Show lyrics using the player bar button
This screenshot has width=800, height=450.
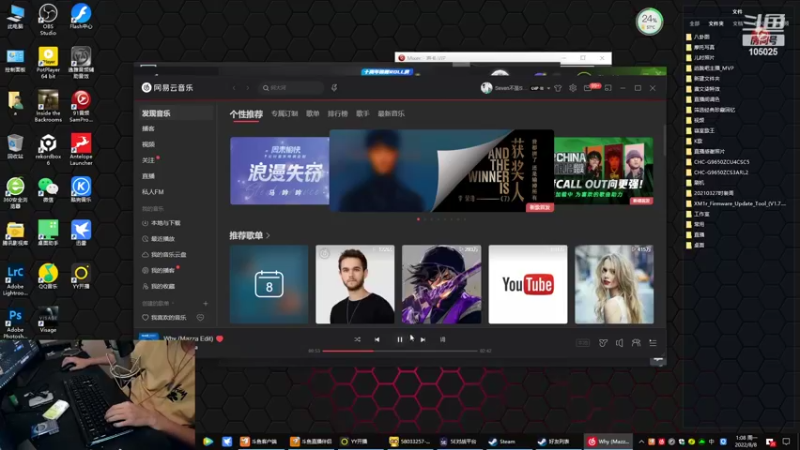click(442, 339)
